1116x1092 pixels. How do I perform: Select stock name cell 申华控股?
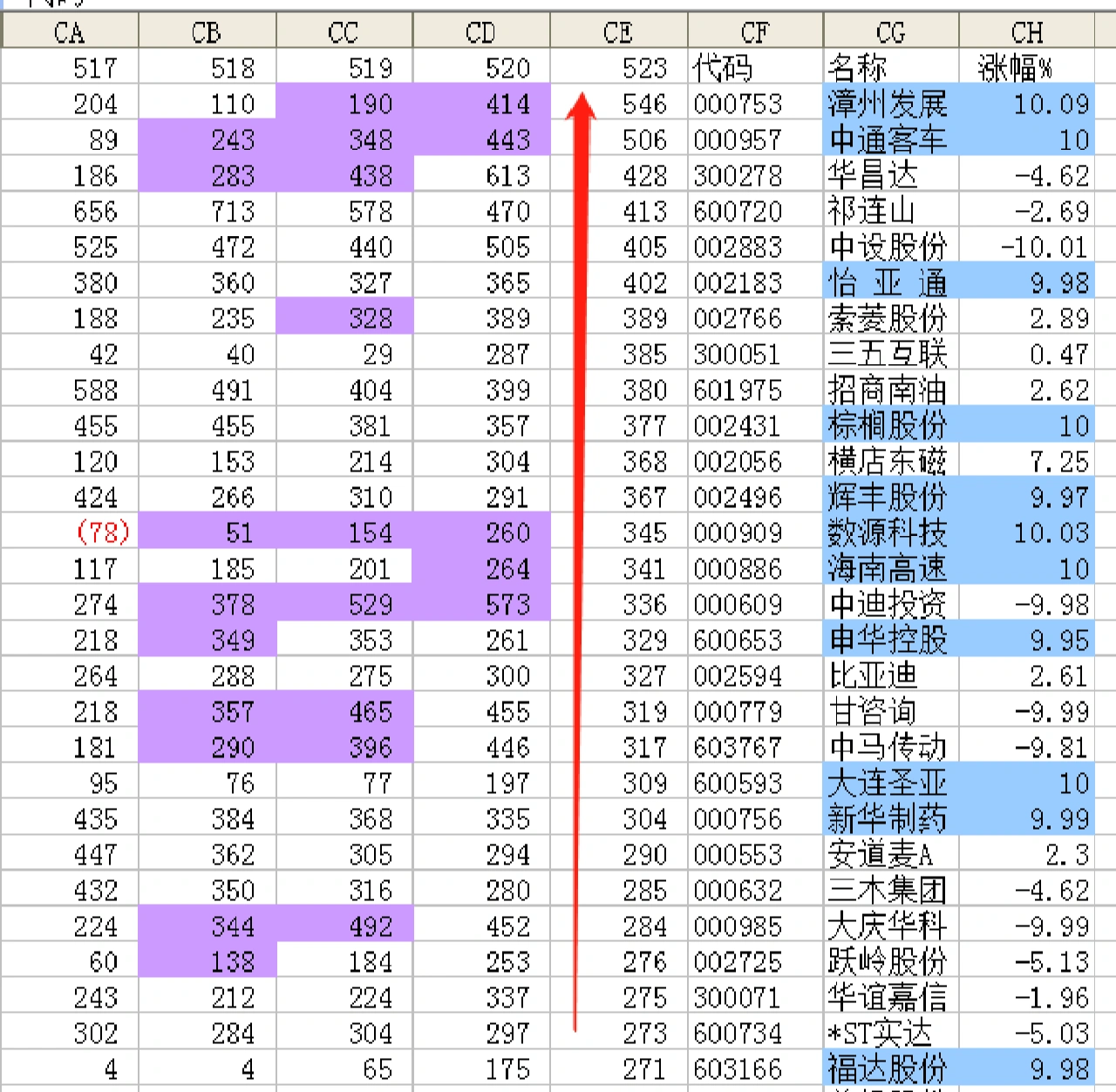coord(891,640)
